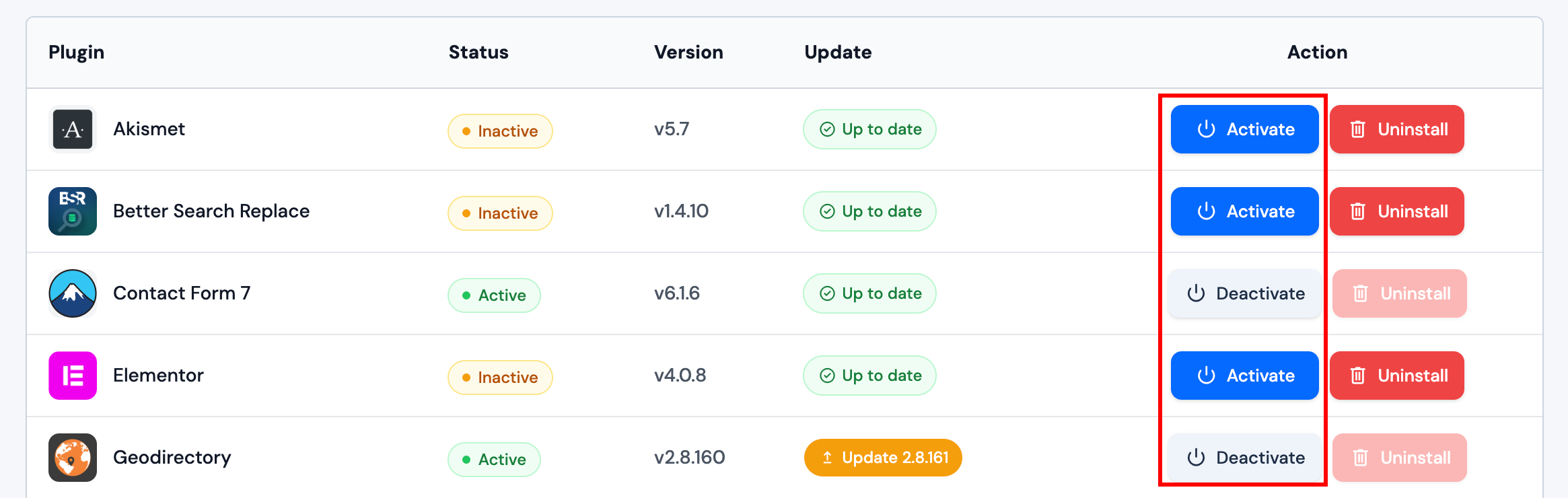Click the Active badge for Contact Form 7

(x=494, y=295)
